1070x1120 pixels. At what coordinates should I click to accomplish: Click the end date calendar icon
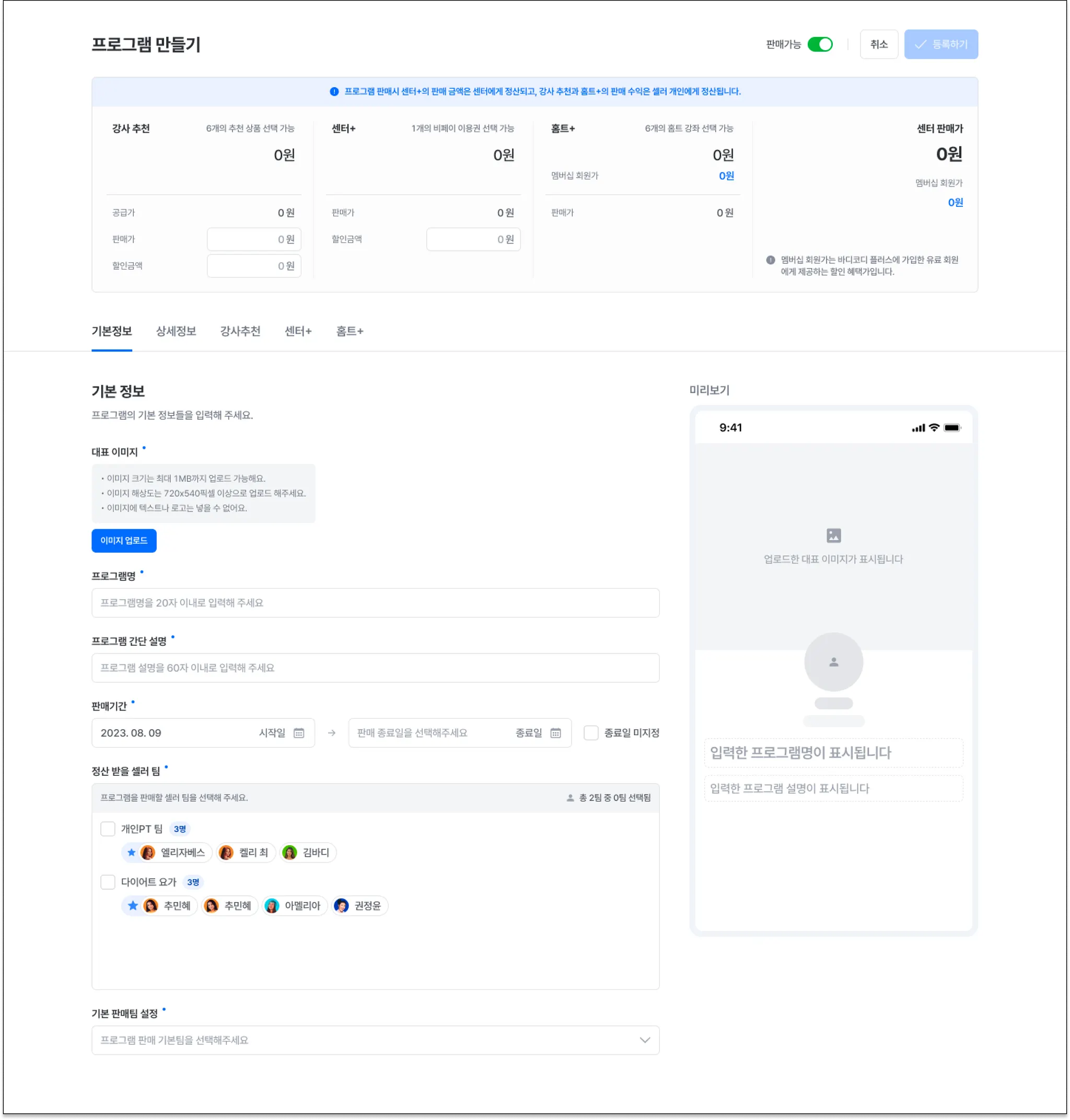[555, 733]
